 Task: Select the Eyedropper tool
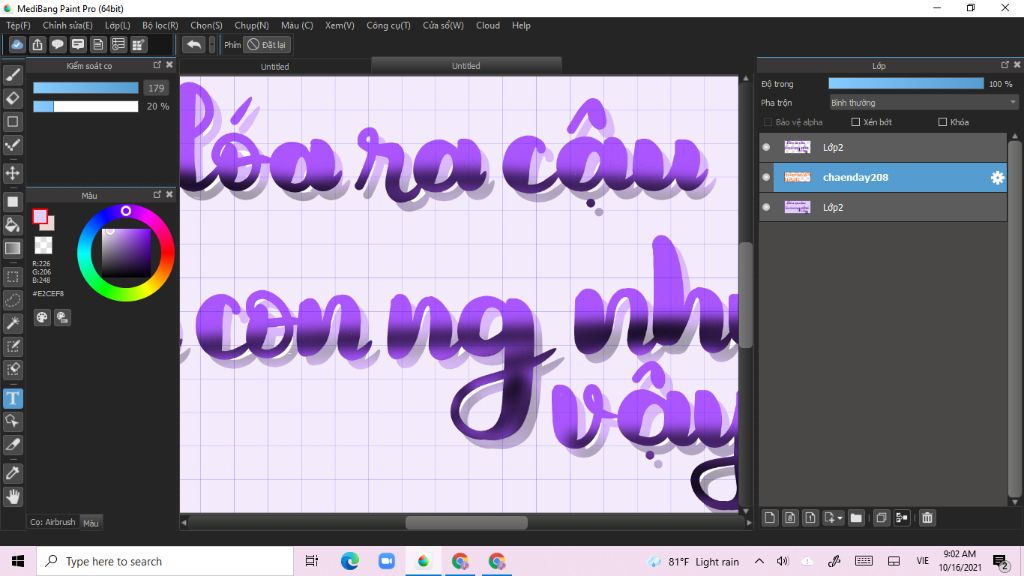pyautogui.click(x=12, y=473)
